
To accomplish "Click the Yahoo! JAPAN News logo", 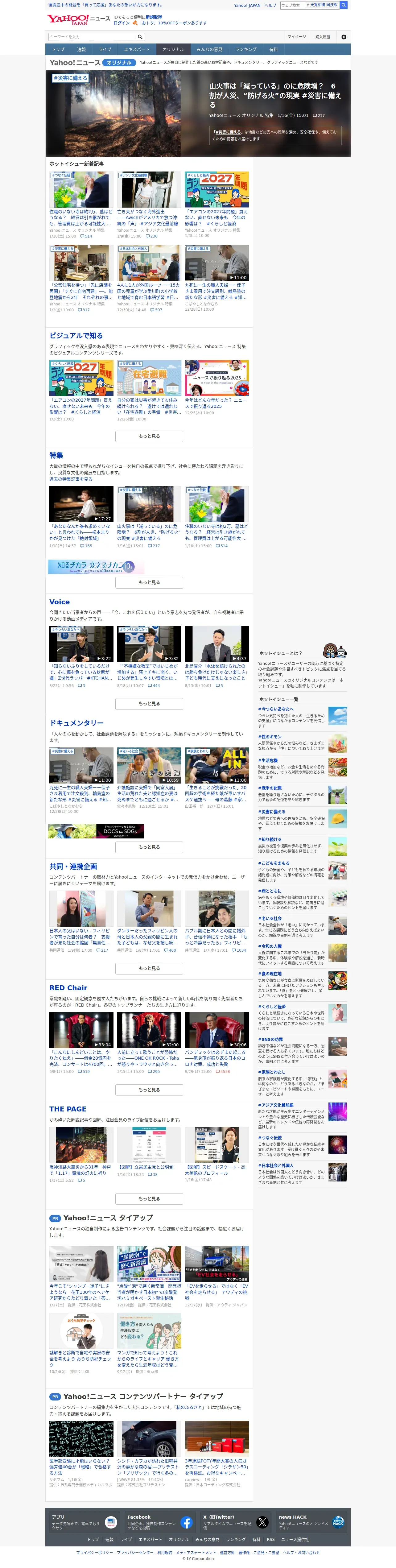I will pyautogui.click(x=78, y=20).
